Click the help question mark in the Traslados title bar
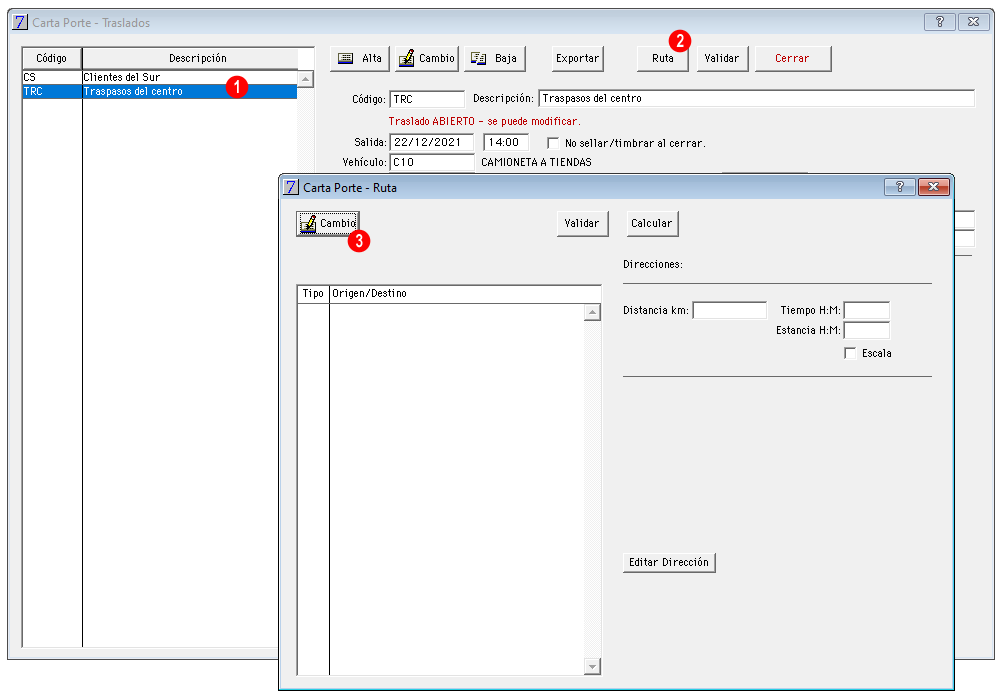1001x698 pixels. tap(940, 22)
